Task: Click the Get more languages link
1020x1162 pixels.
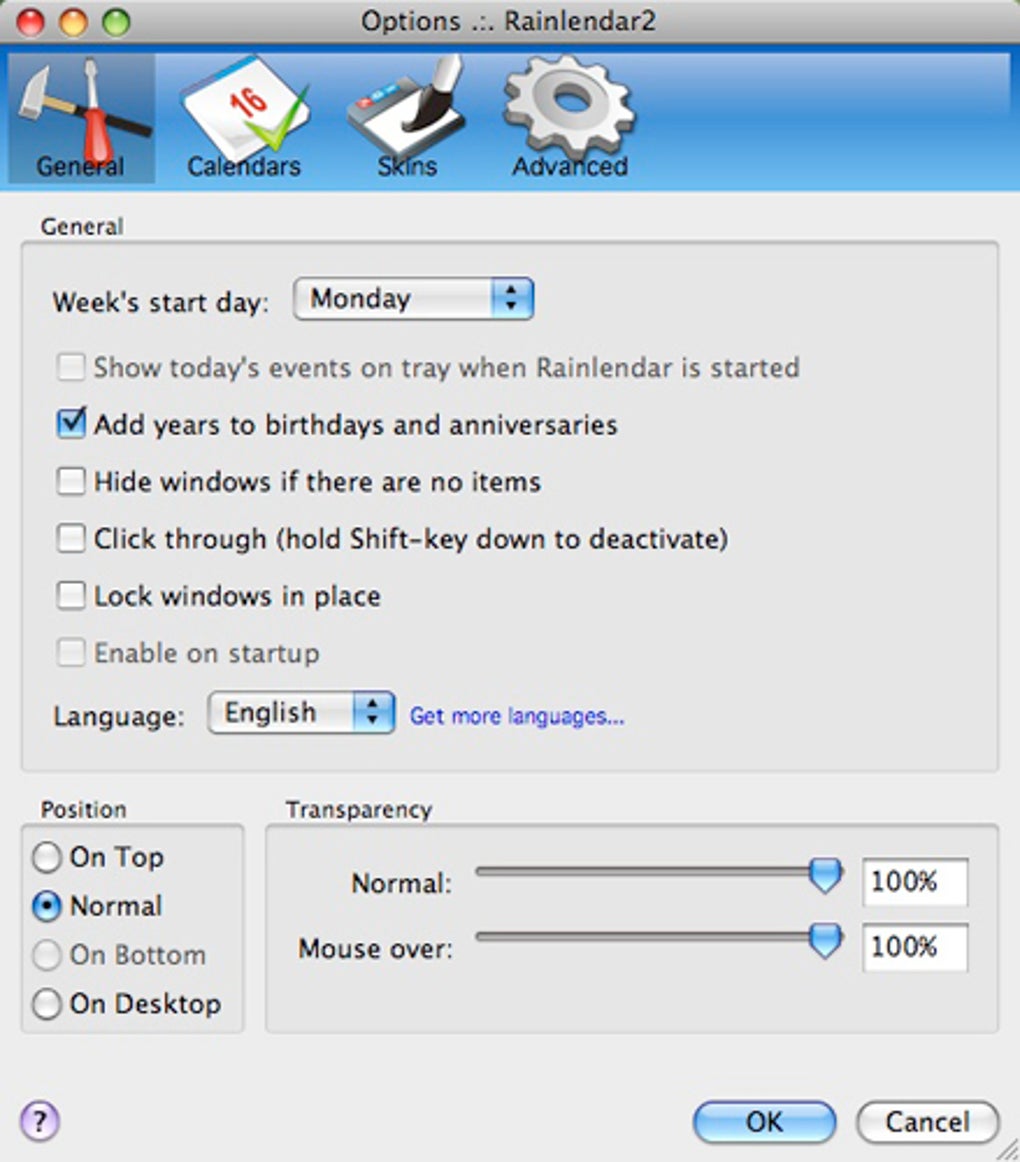Action: coord(517,716)
